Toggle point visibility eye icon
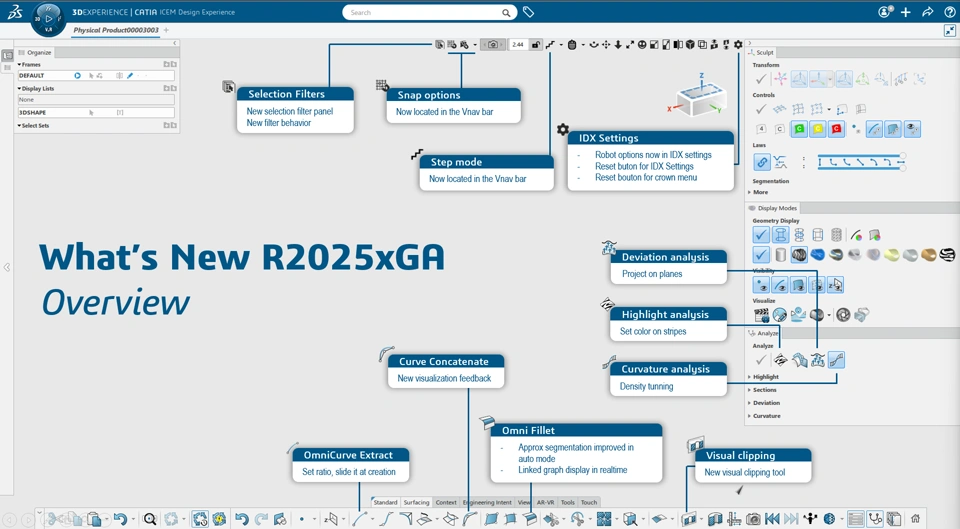Image resolution: width=960 pixels, height=529 pixels. pos(761,285)
